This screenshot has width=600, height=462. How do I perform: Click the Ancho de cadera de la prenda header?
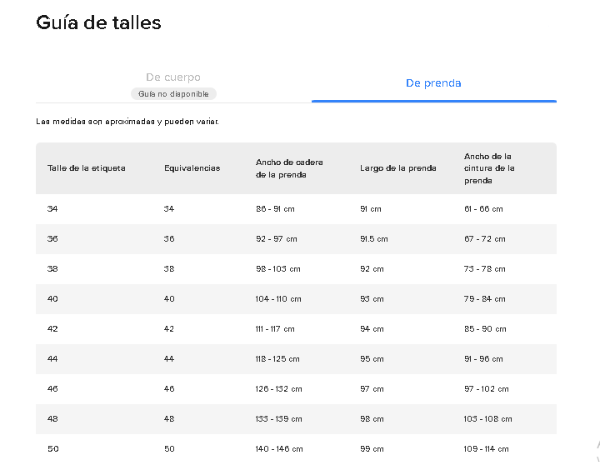coord(289,168)
